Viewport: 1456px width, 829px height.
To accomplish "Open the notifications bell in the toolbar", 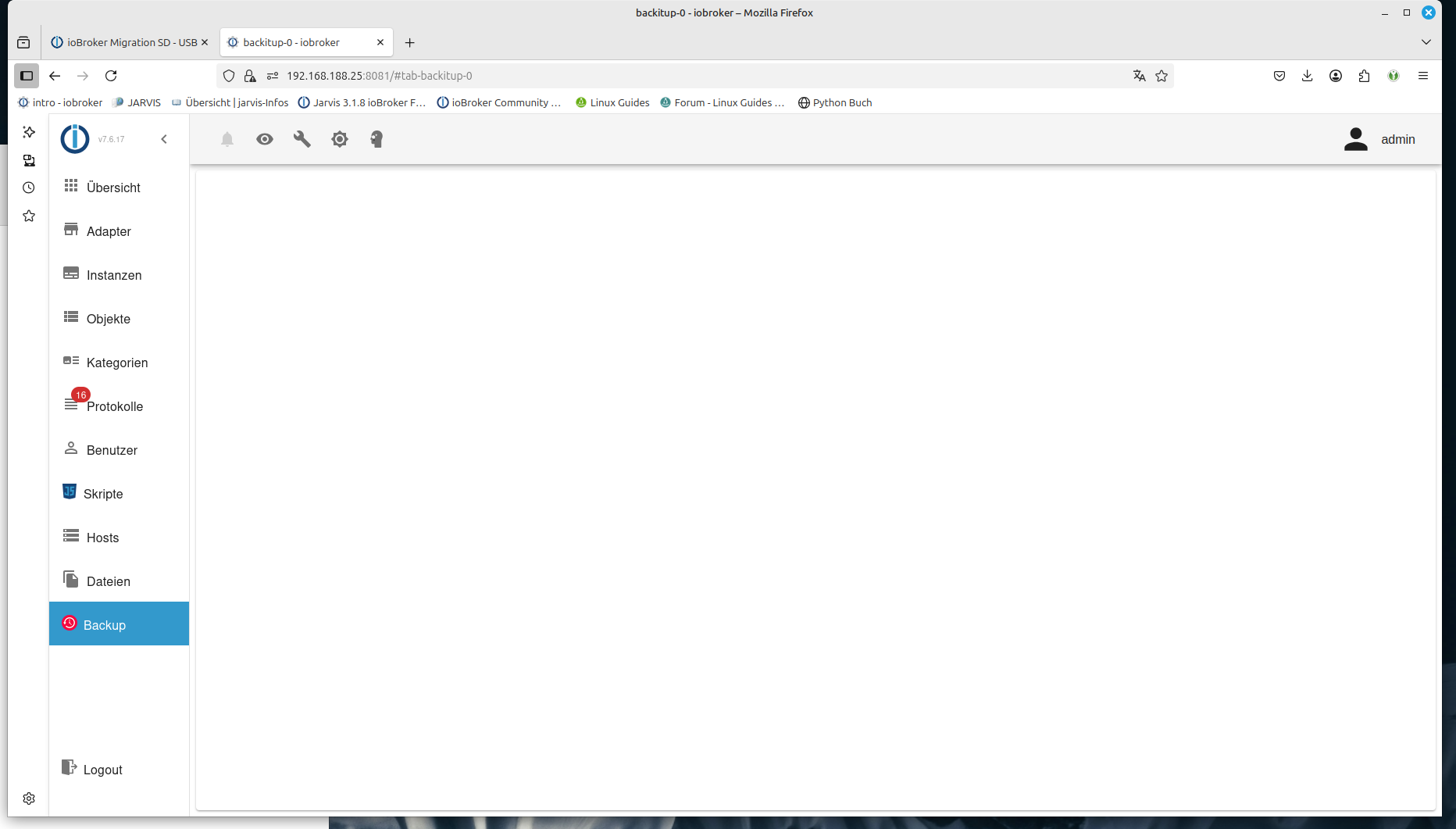I will [227, 139].
